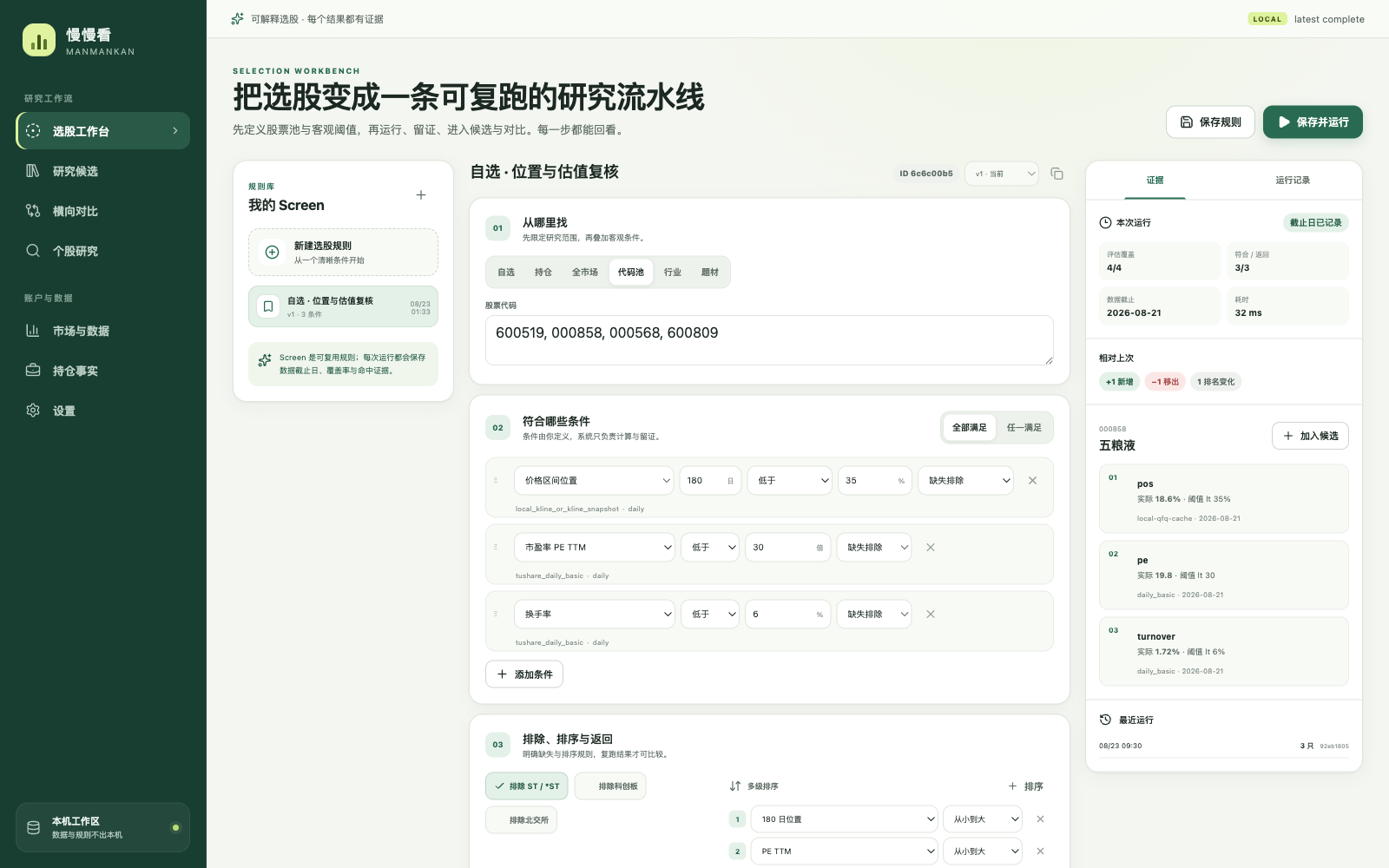
Task: Select the 代码池 scope tab
Action: [631, 273]
